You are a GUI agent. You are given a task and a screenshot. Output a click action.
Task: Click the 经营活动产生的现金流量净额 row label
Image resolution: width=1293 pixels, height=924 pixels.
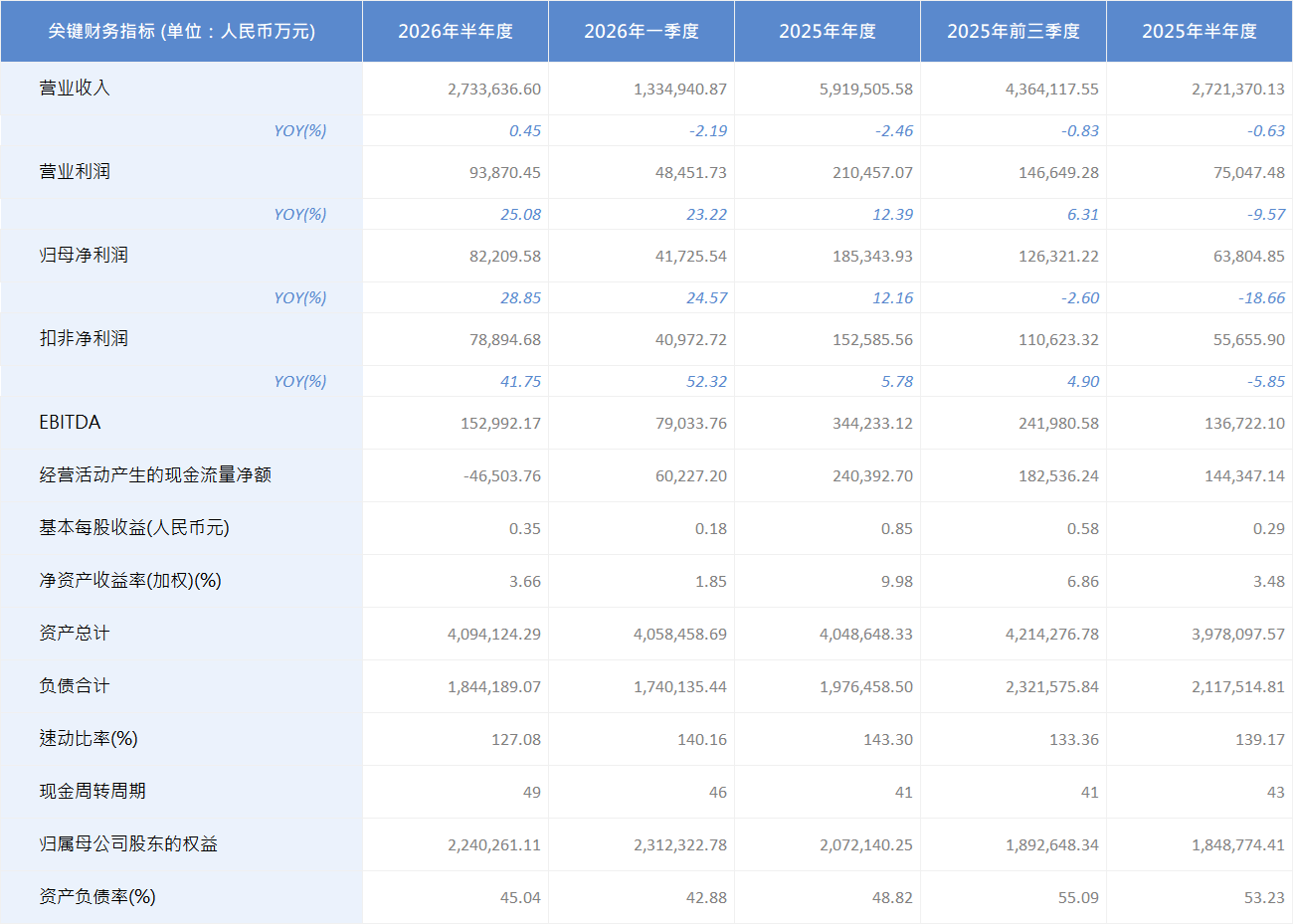point(155,475)
